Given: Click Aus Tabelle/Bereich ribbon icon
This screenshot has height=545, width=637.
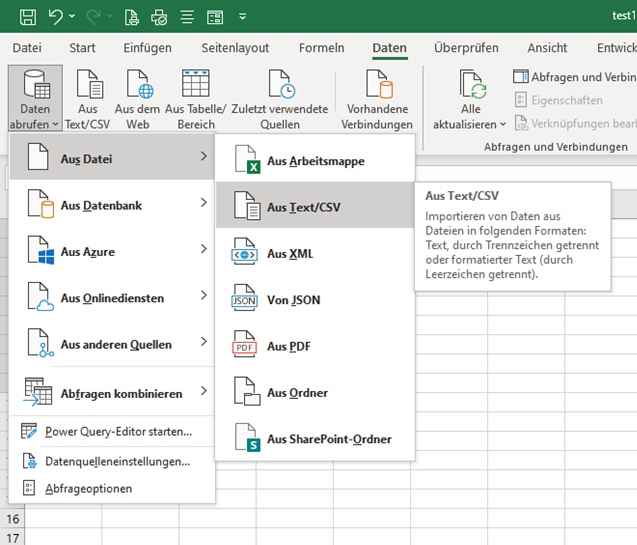Looking at the screenshot, I should [196, 99].
